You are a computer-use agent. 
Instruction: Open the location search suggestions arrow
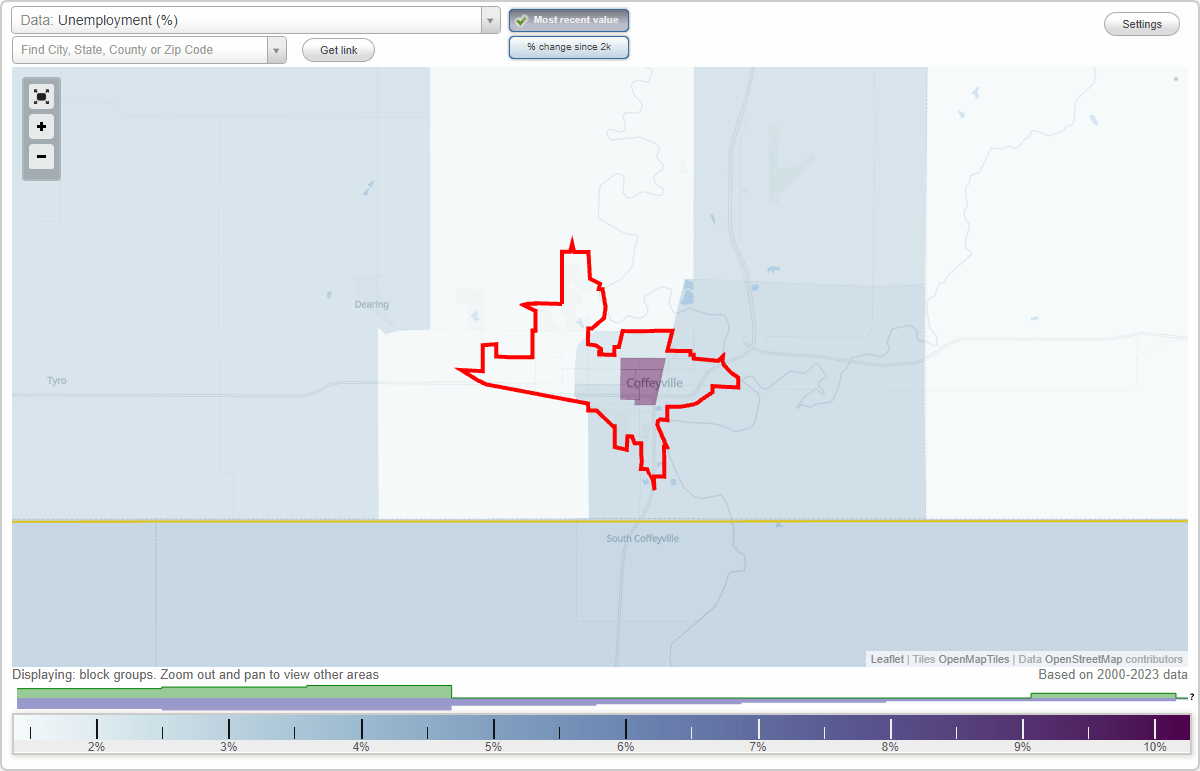pos(277,49)
